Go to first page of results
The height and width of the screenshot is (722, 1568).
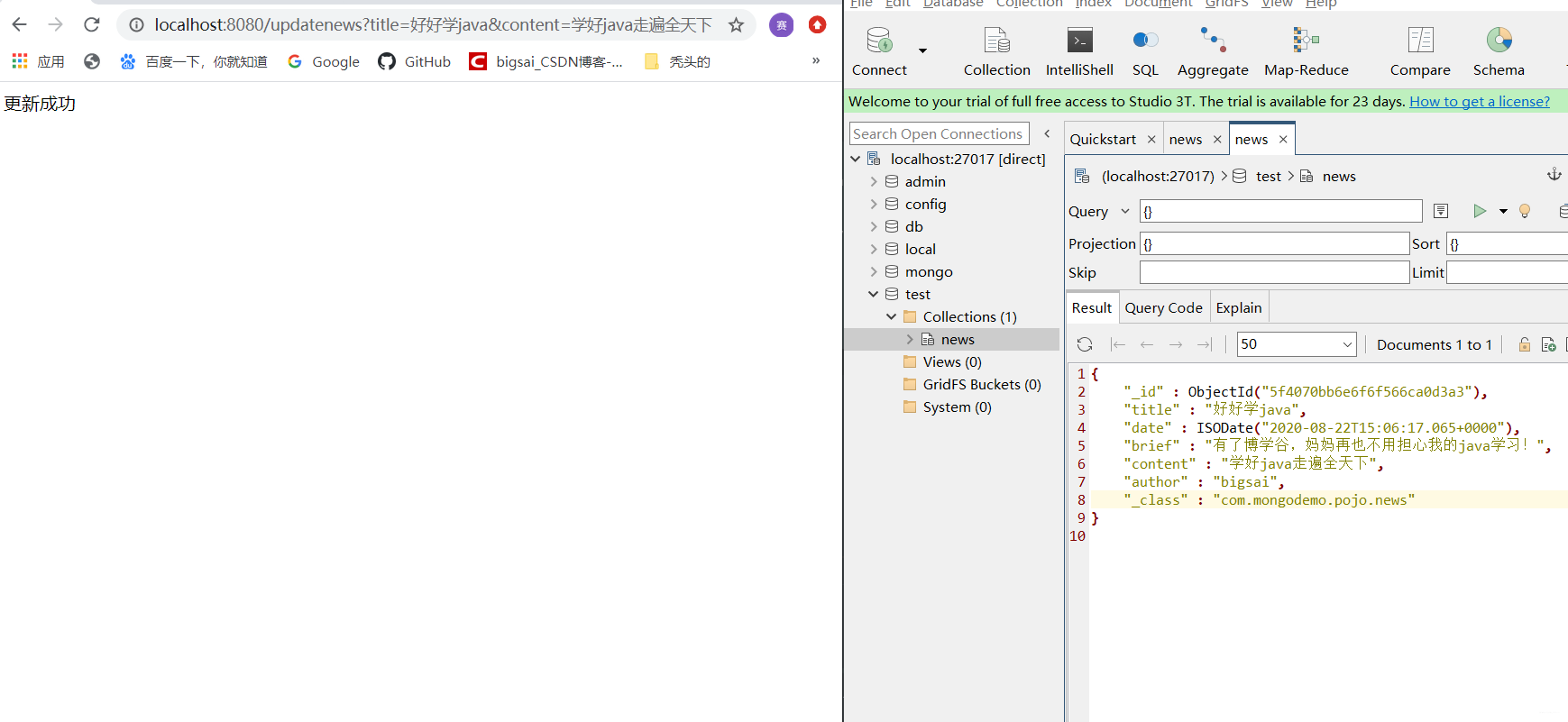[1118, 344]
